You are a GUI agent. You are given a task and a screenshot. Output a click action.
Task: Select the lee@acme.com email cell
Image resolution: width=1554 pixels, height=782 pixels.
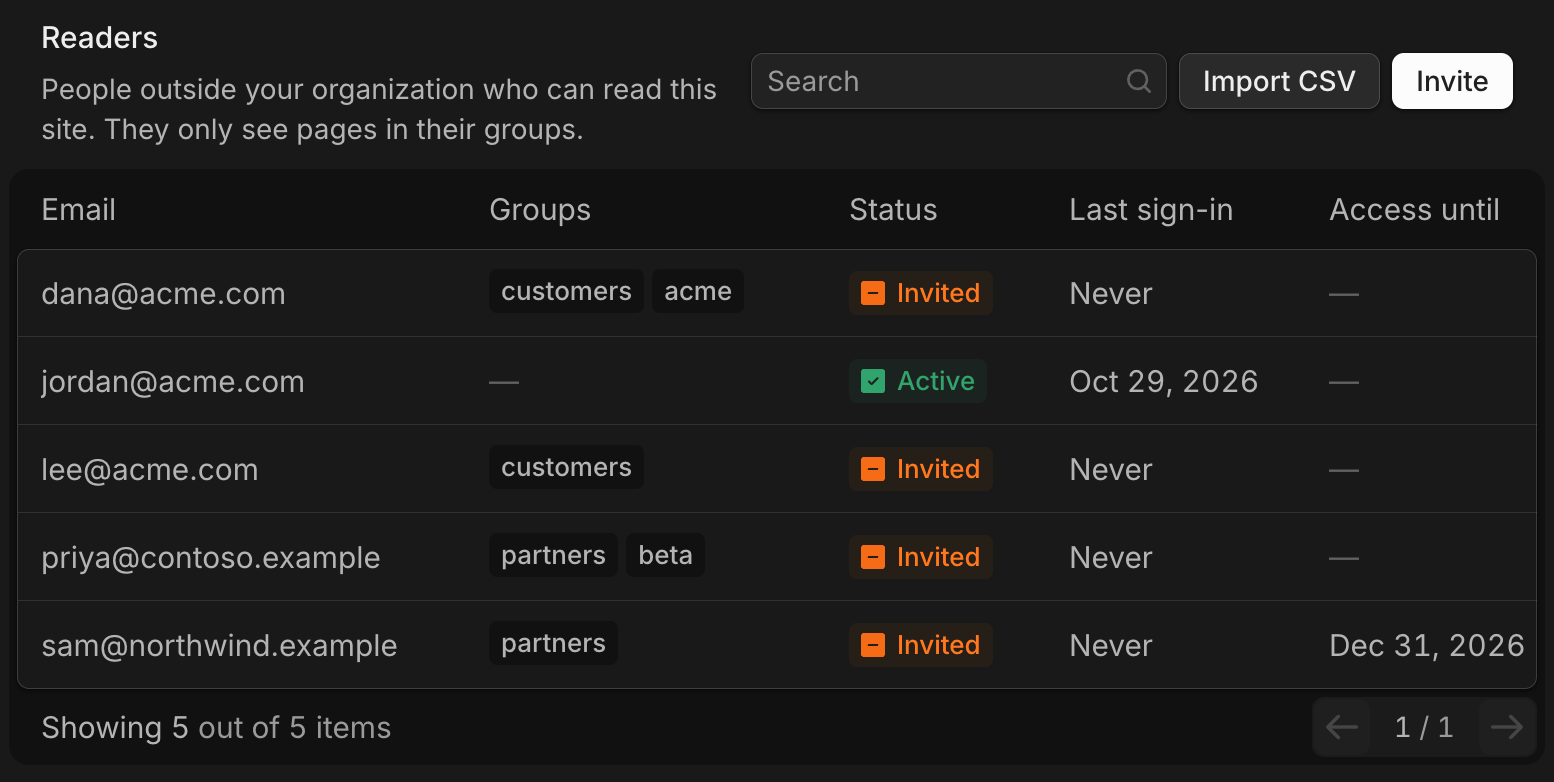[150, 470]
